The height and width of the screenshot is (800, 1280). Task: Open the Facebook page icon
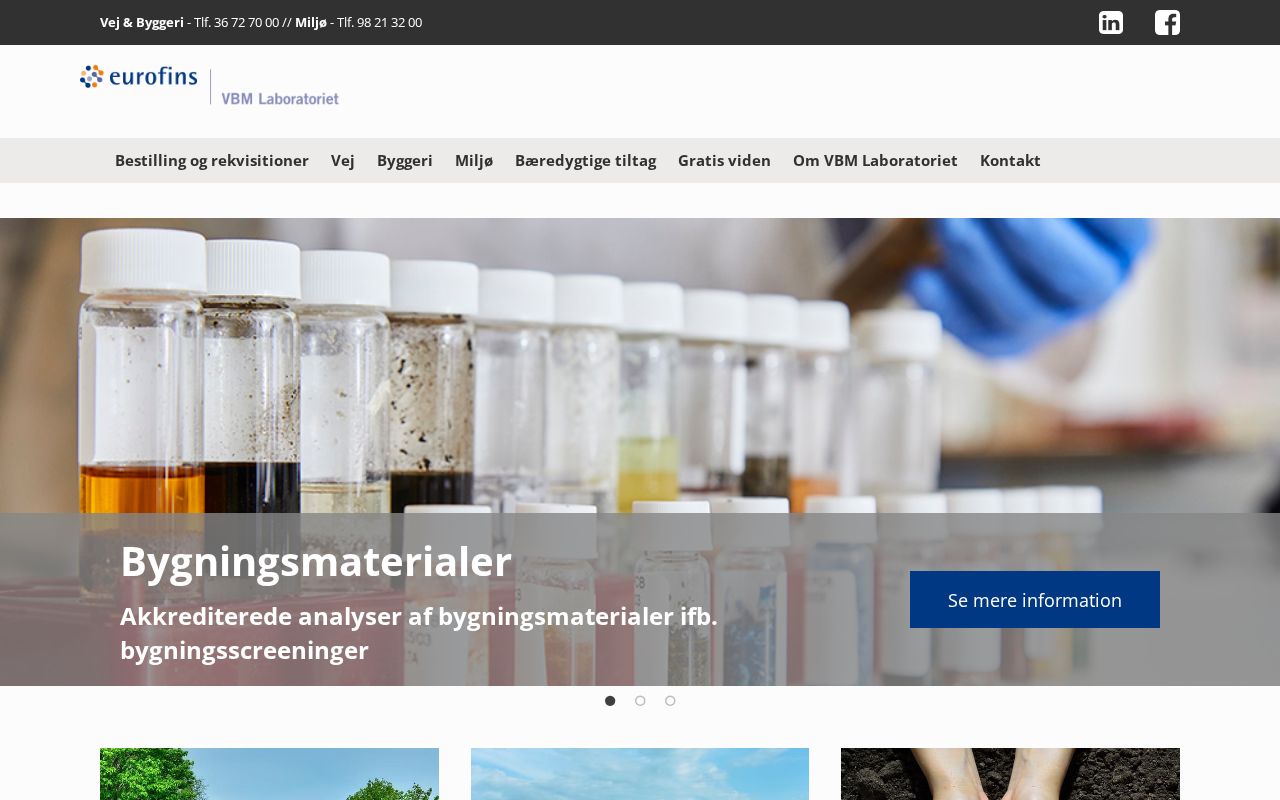(x=1167, y=22)
